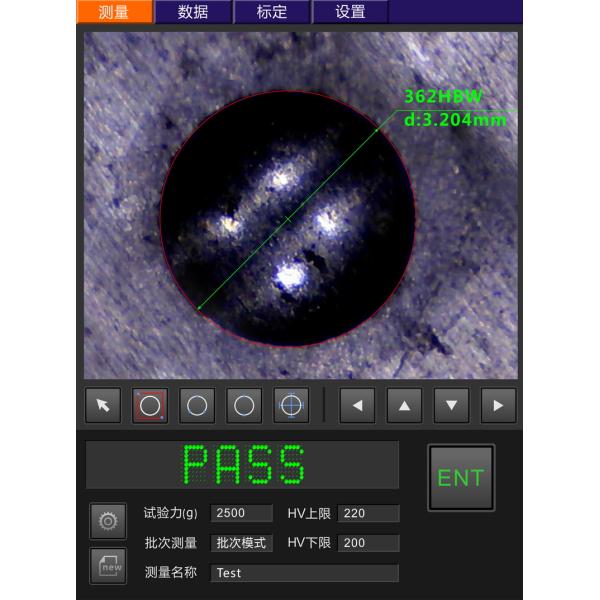
Task: Select the circle tool with blue side points
Action: (197, 405)
